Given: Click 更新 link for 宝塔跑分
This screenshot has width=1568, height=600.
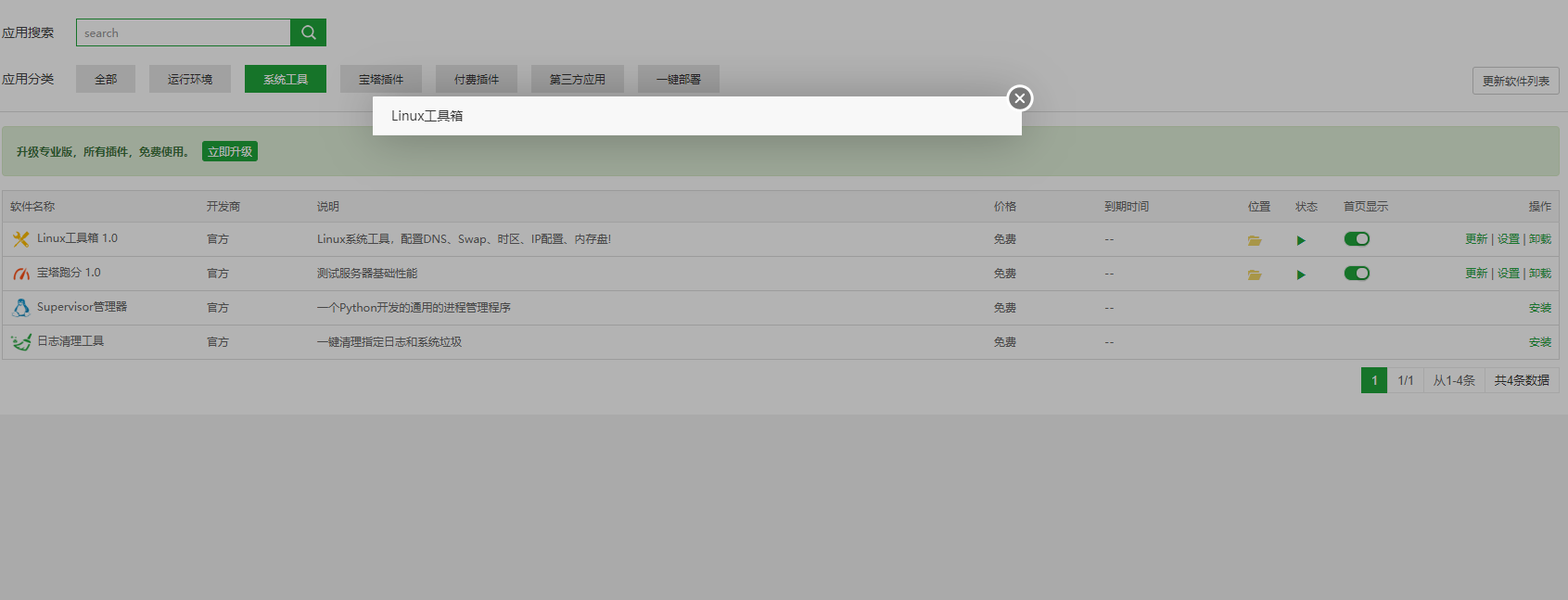Looking at the screenshot, I should [x=1476, y=274].
